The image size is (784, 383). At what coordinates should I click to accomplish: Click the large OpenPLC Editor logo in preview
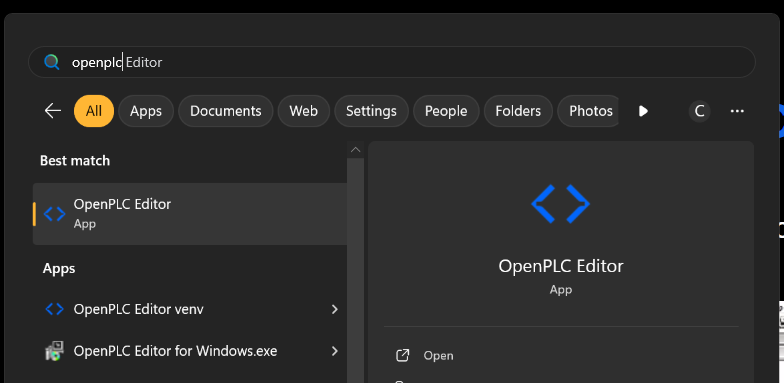click(560, 204)
